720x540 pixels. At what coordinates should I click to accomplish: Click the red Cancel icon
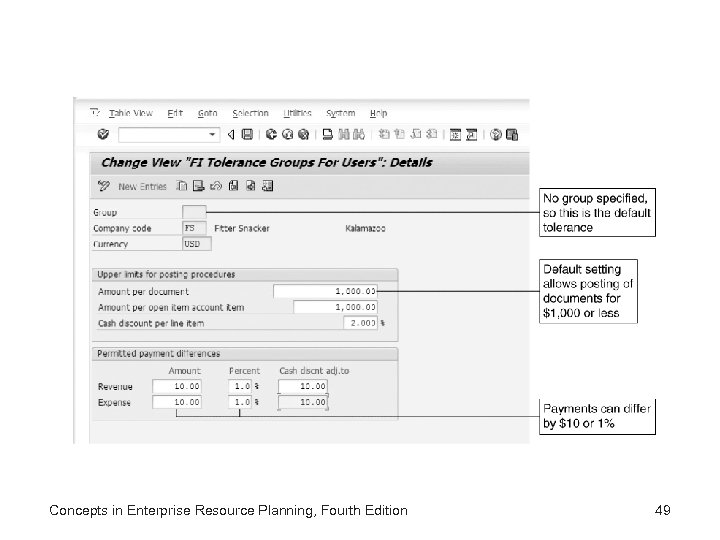[303, 134]
